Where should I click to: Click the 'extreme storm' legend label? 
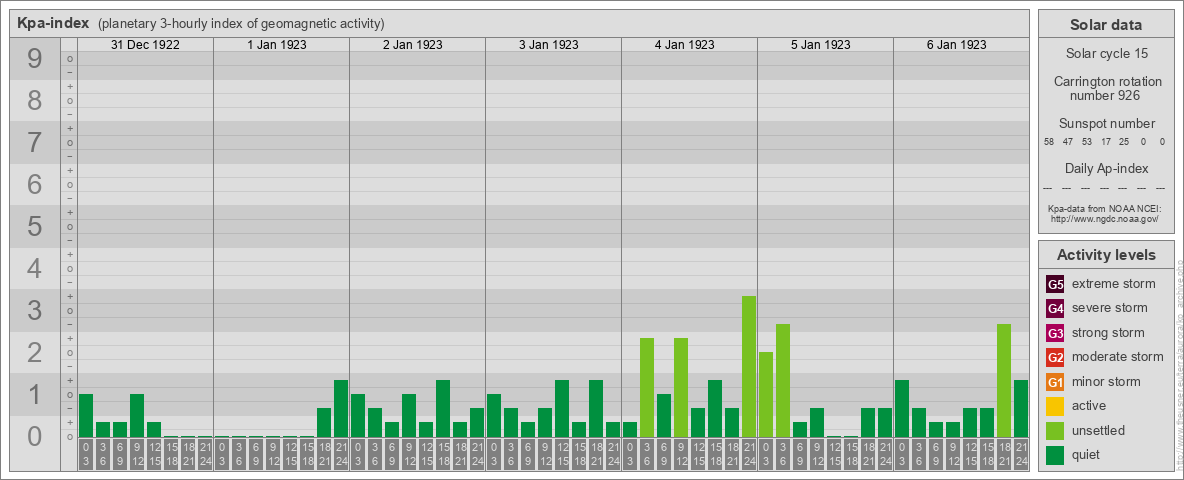click(x=1114, y=284)
